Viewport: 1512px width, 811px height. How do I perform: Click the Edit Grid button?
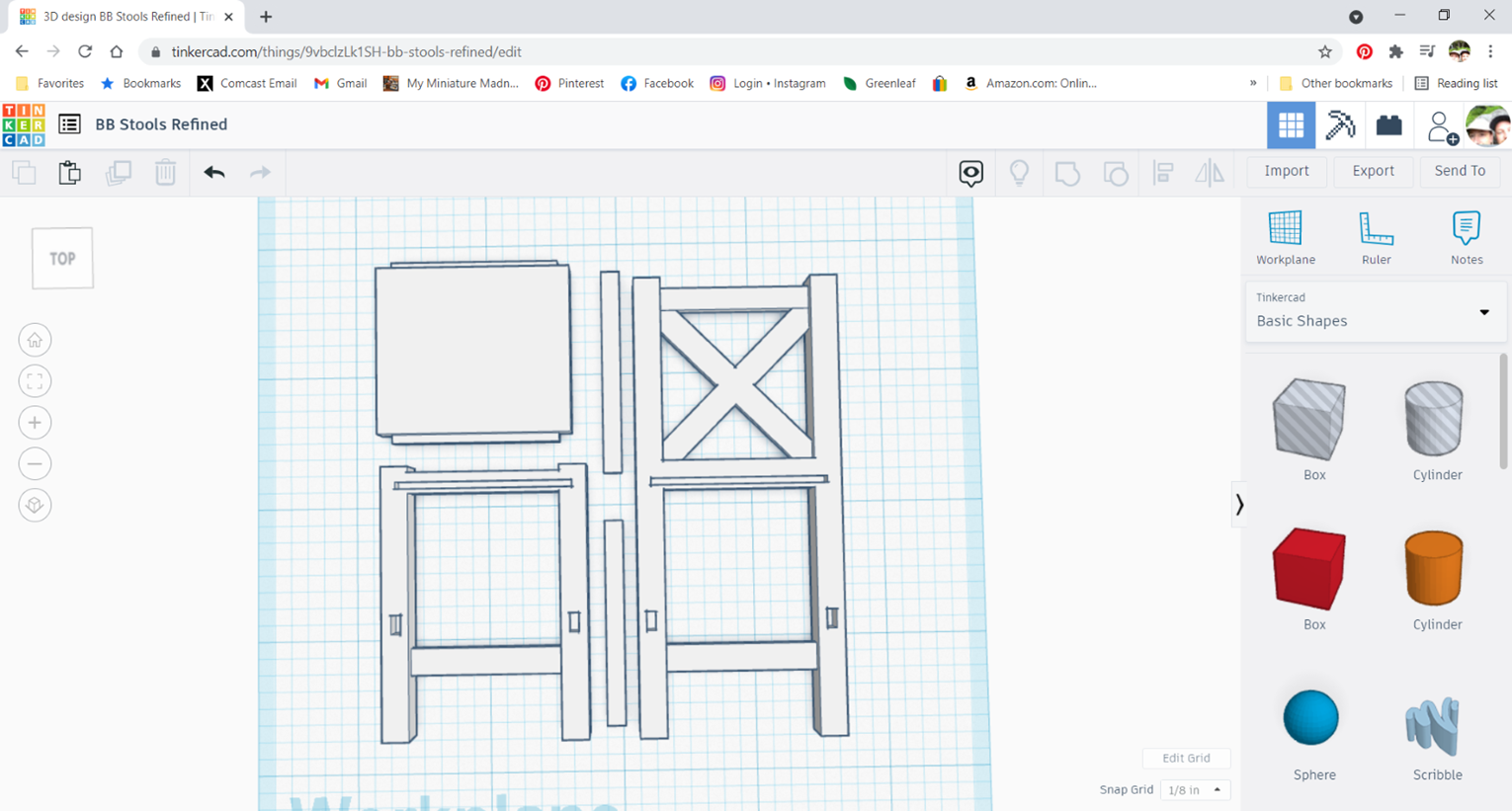pyautogui.click(x=1186, y=759)
